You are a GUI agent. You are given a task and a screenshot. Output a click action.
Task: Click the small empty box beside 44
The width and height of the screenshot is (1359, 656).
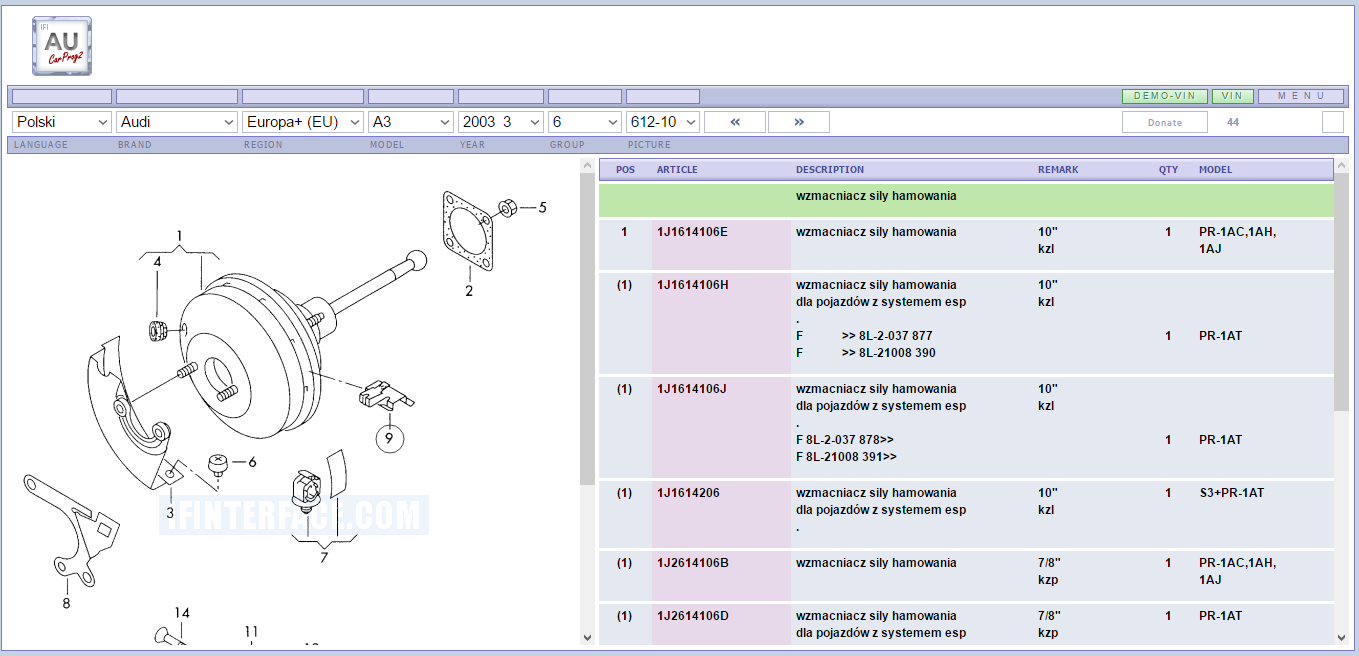1333,122
